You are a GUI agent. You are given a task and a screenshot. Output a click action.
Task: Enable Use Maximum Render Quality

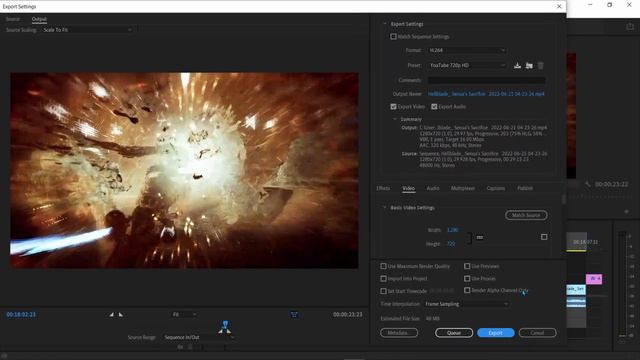coord(383,266)
